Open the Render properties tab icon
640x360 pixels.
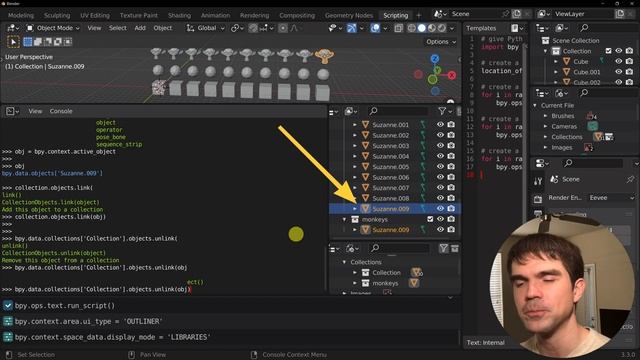[x=538, y=199]
